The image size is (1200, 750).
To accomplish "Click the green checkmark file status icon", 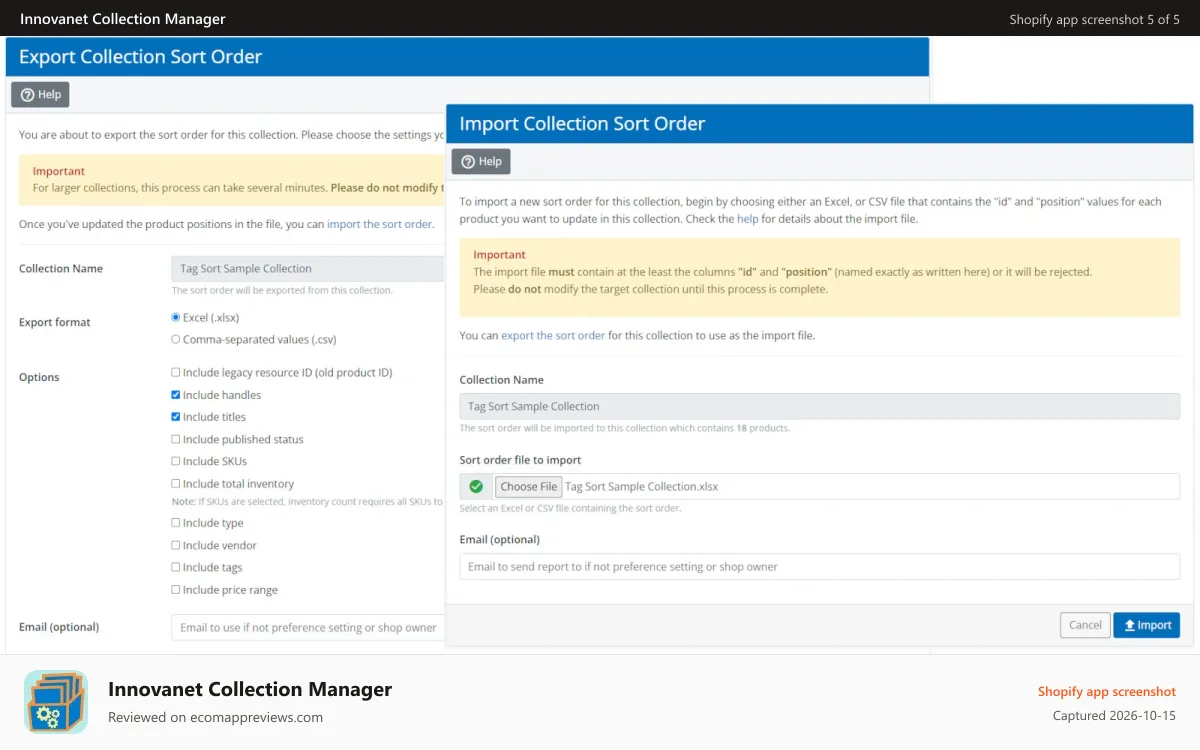I will pyautogui.click(x=476, y=487).
